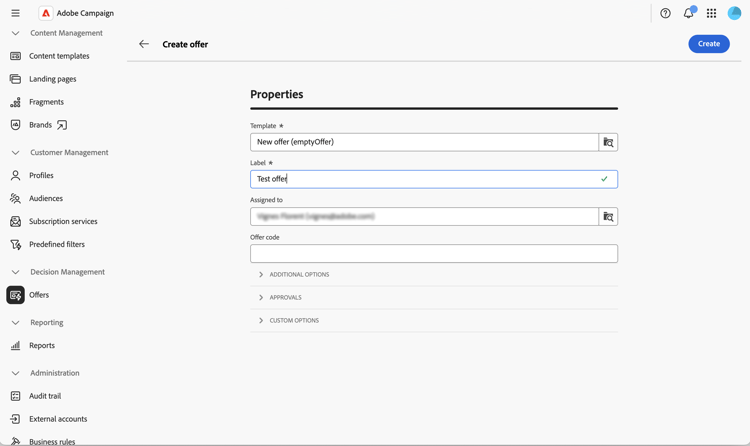Browse operators with the Assigned to search icon
The height and width of the screenshot is (446, 750).
click(608, 217)
